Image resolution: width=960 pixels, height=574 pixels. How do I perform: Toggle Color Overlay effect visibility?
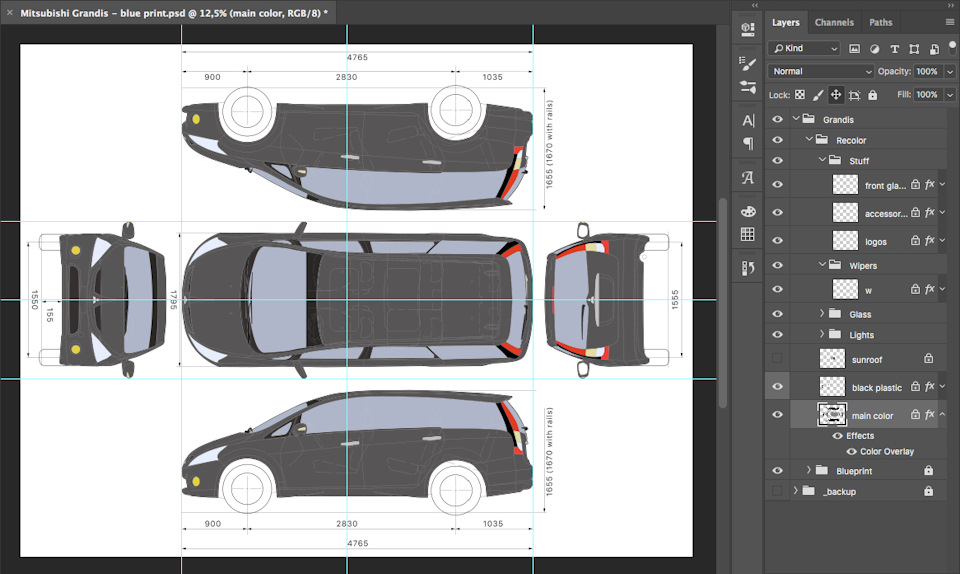click(x=851, y=452)
